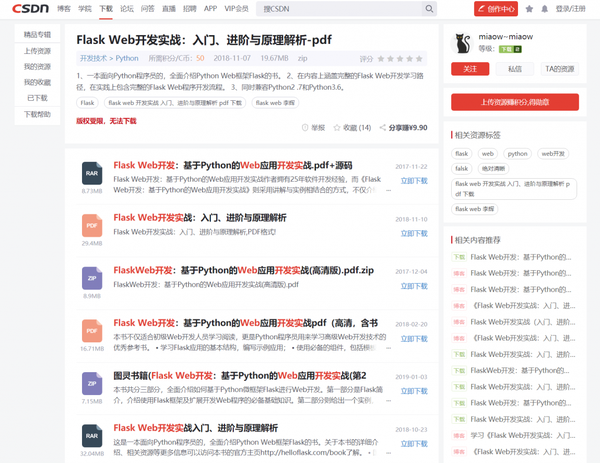Viewport: 600px width, 463px height.
Task: Open VIP会员 in the top navigation
Action: click(x=236, y=8)
